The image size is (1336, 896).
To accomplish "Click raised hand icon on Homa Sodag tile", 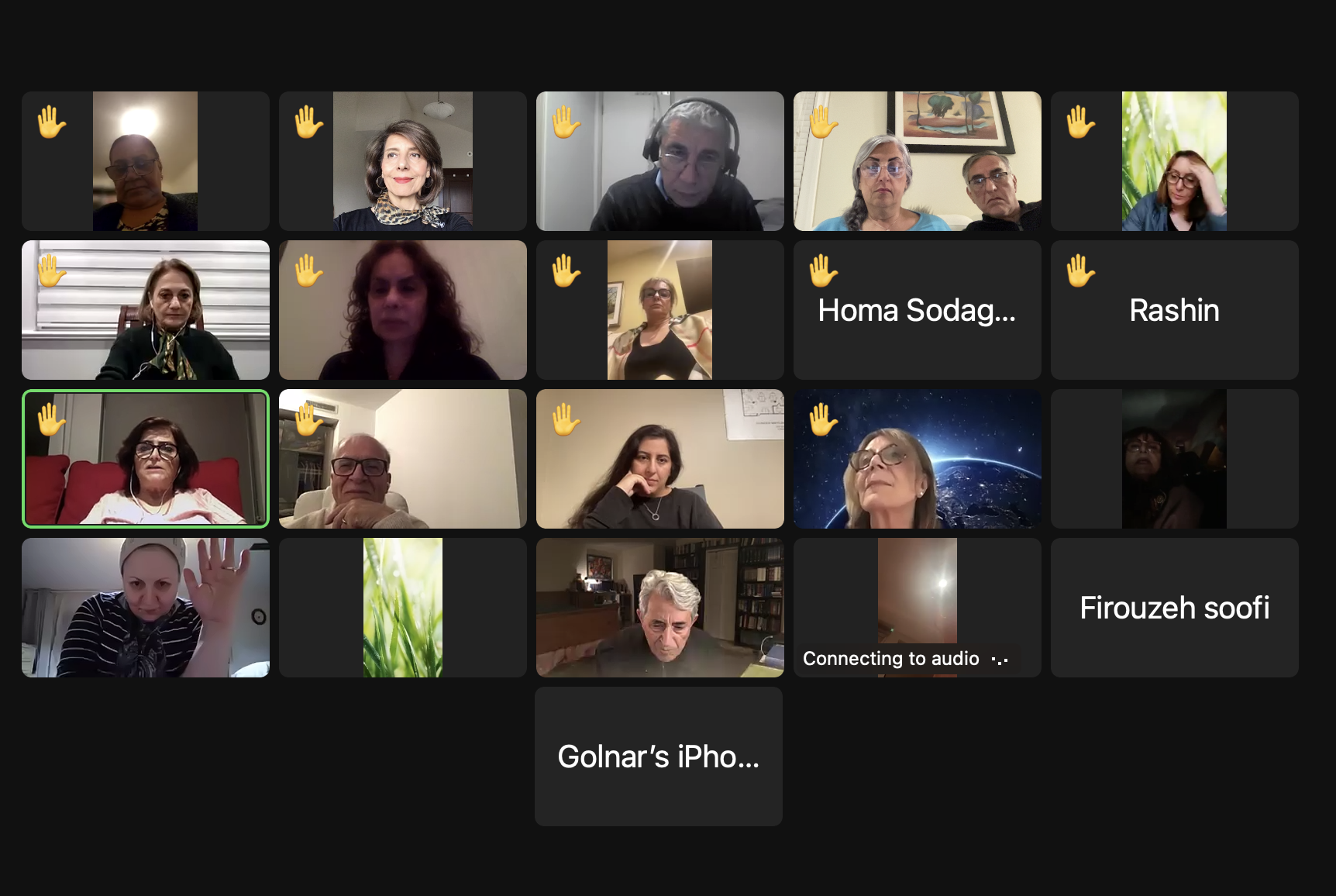I will 823,271.
